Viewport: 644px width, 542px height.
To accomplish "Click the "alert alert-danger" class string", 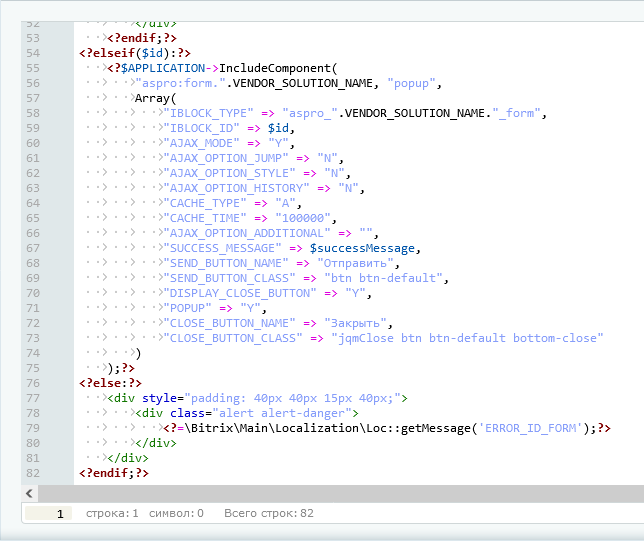I will coord(282,413).
